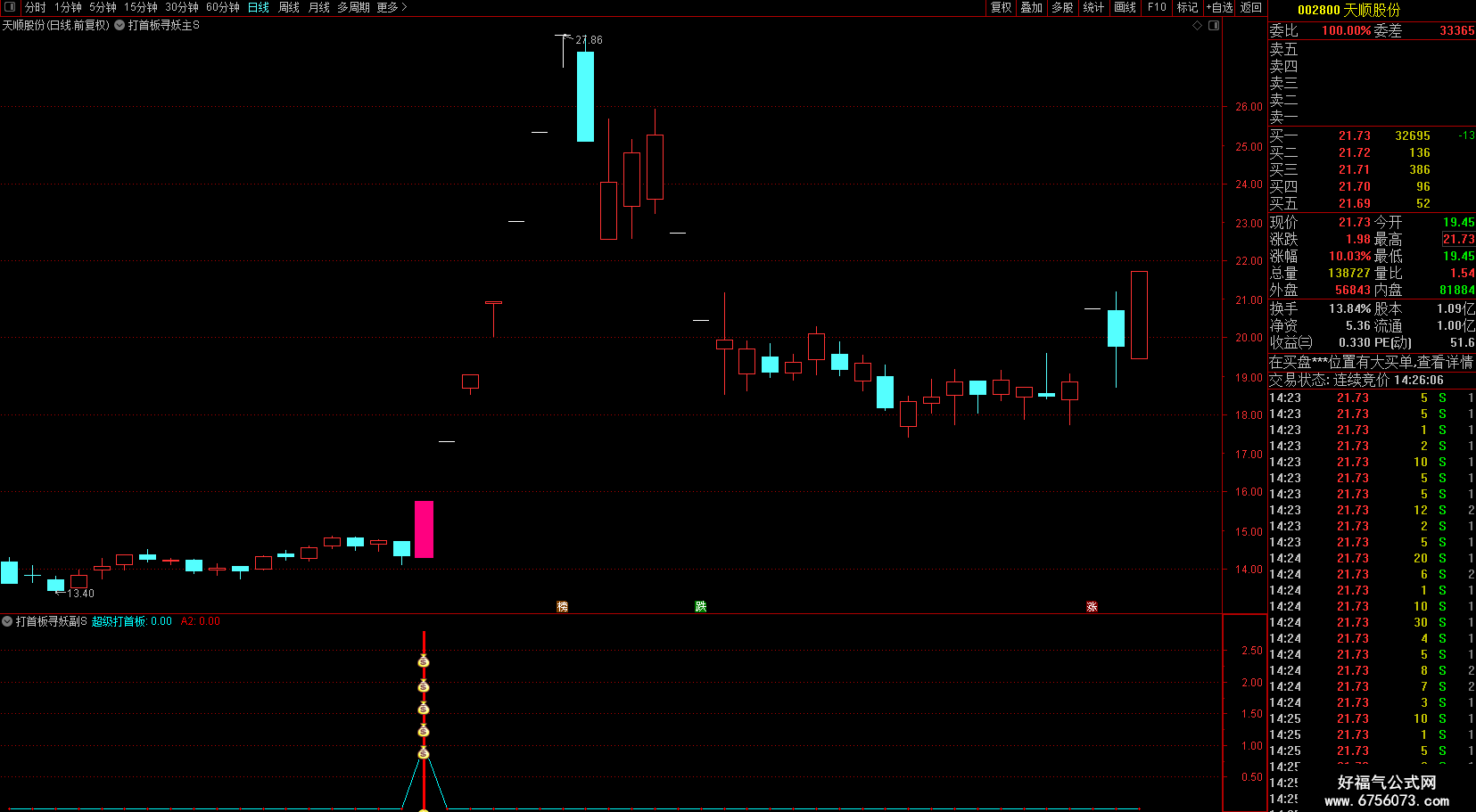The image size is (1476, 812).
Task: Click the 换手 value 13.84%
Action: (1350, 308)
